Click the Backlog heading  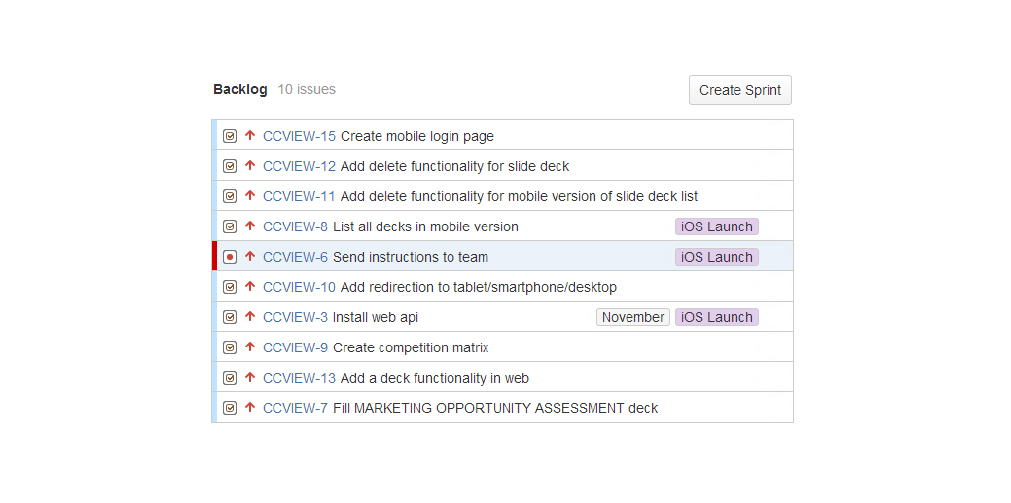(x=240, y=89)
